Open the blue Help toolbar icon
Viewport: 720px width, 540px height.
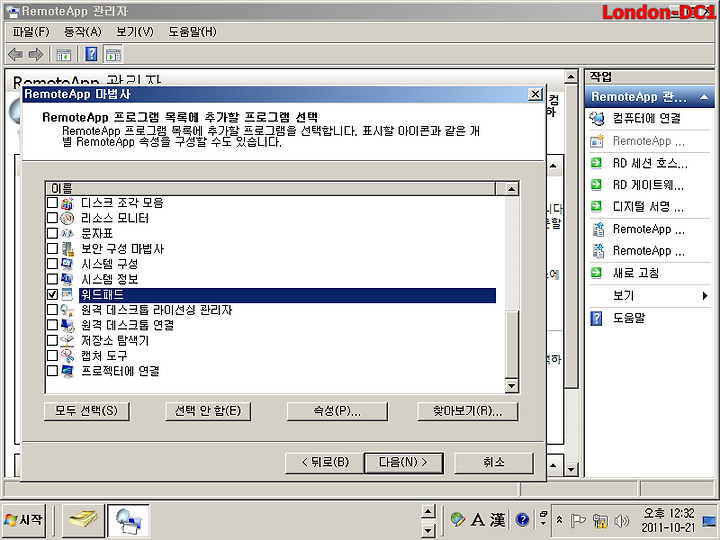[91, 55]
